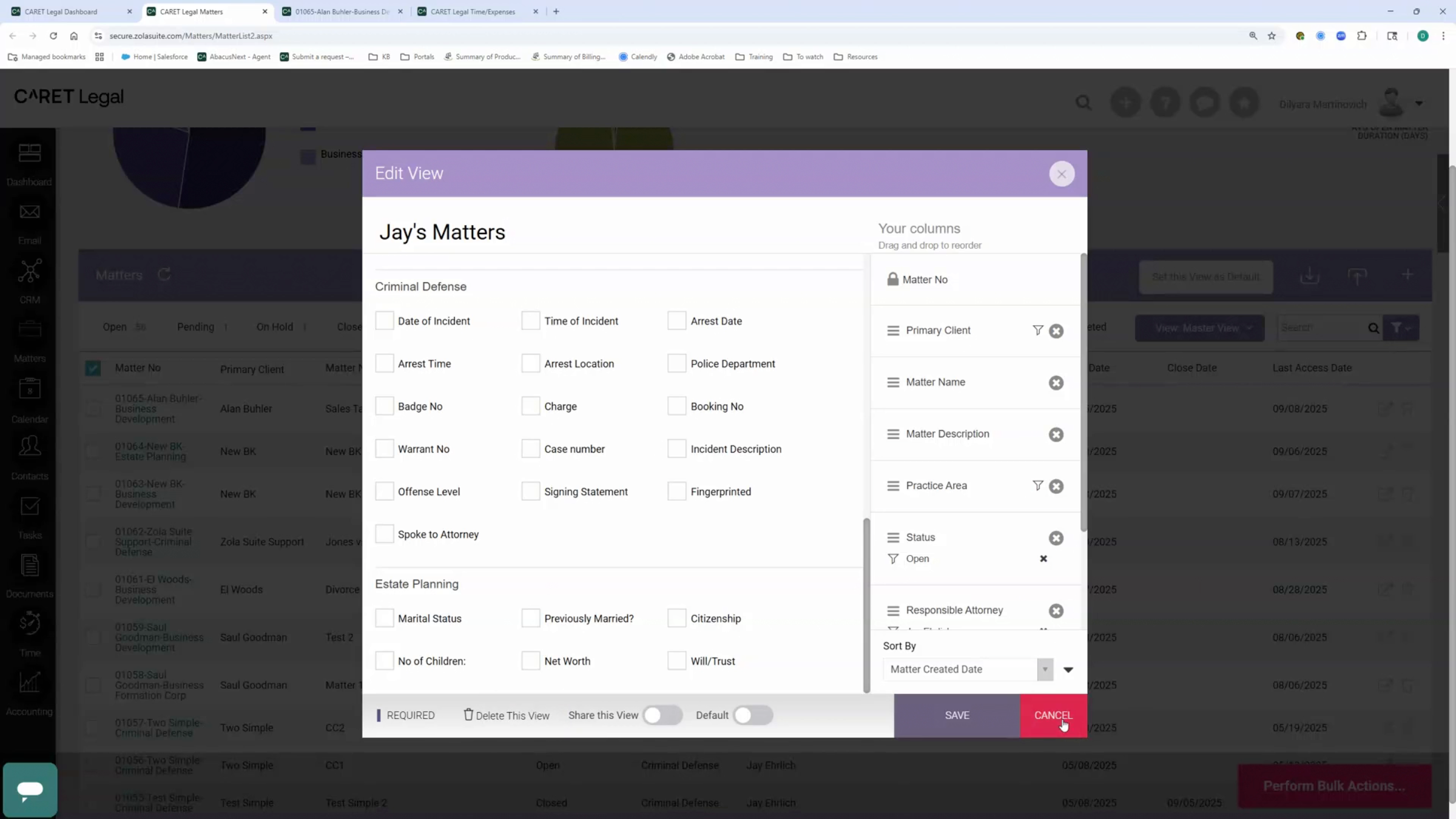Open the 01065-Alan Buhler matter link
This screenshot has width=1456, height=819.
click(158, 408)
